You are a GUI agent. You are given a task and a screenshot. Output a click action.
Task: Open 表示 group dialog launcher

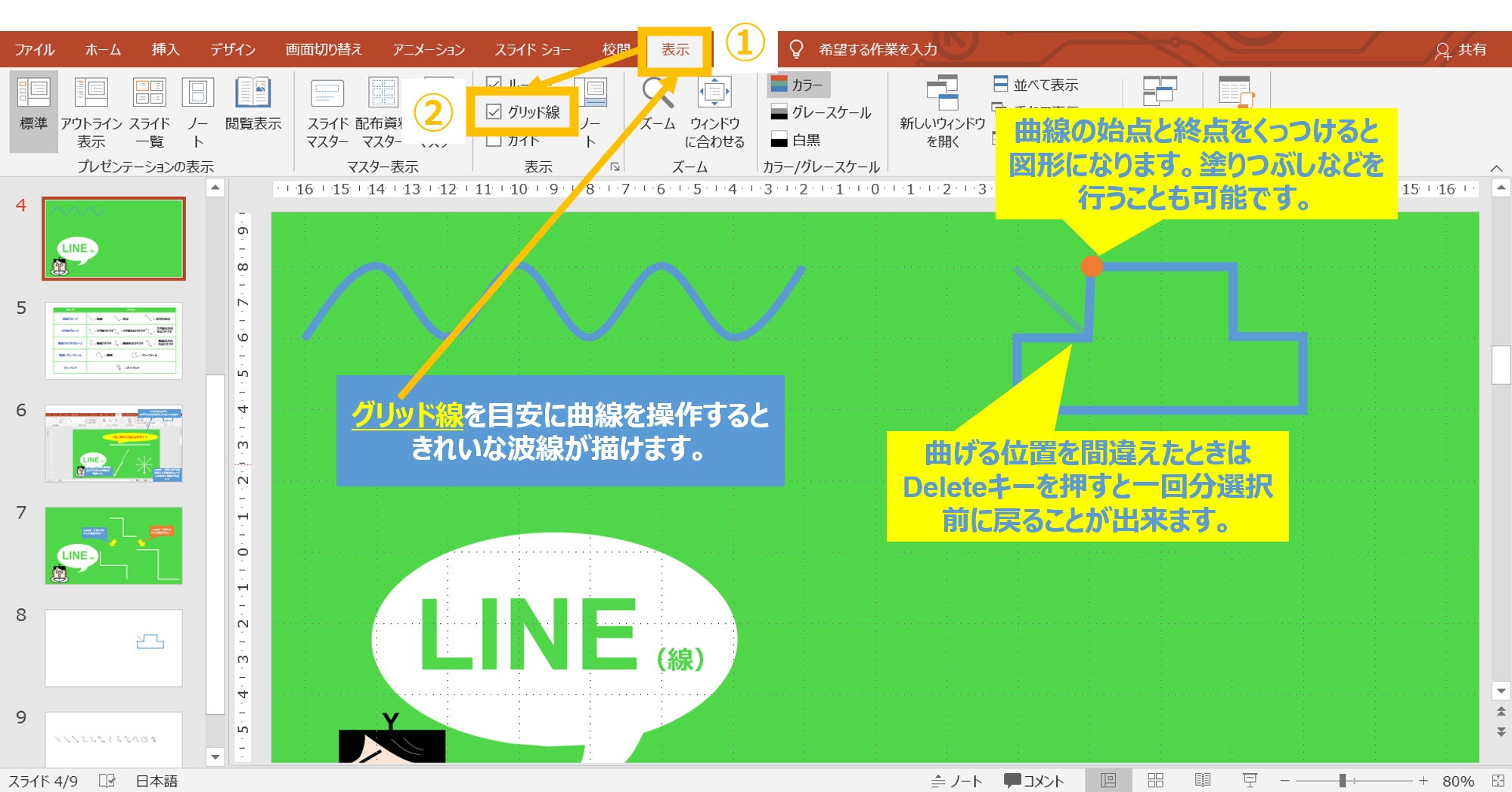(615, 166)
